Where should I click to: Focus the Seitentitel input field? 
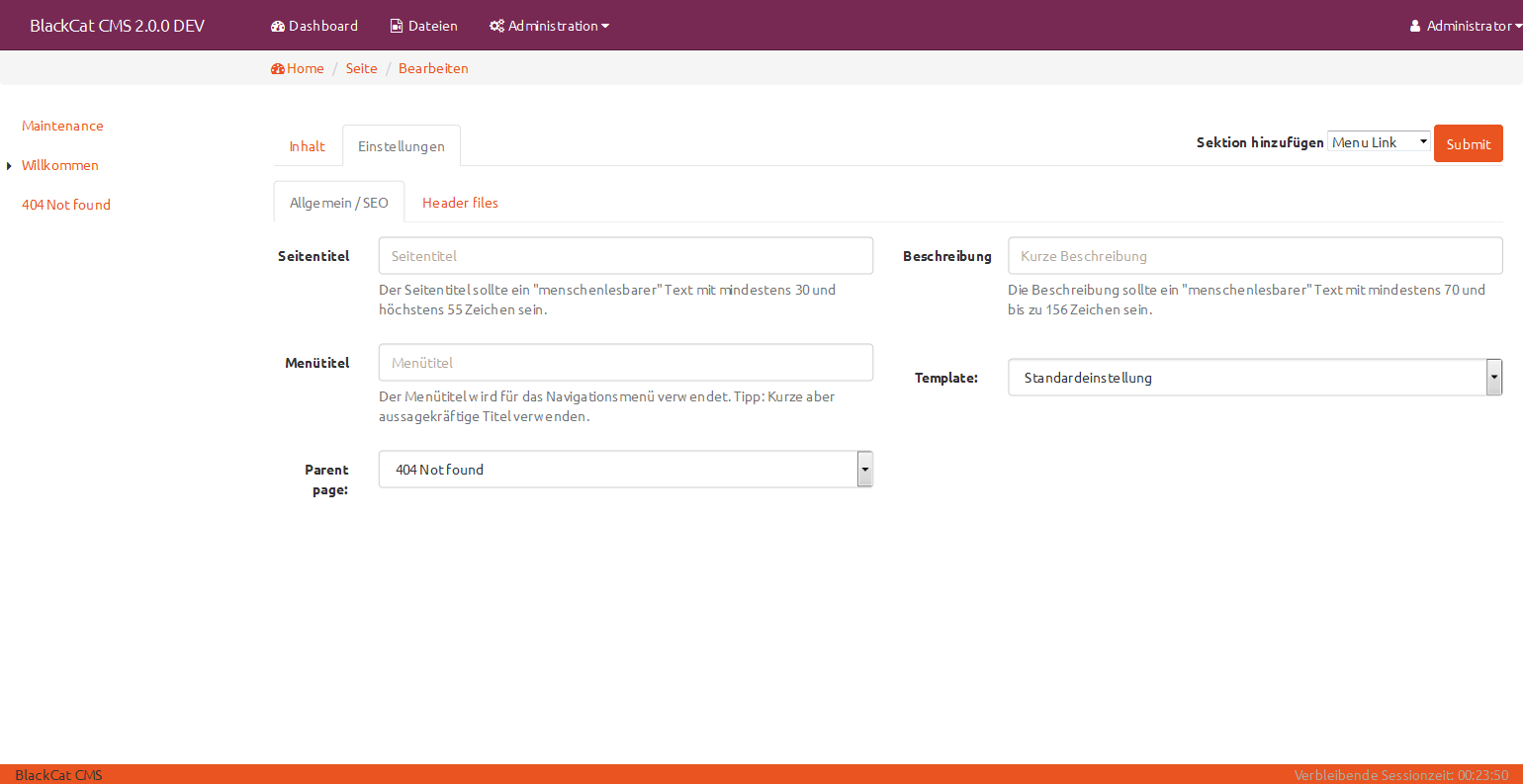625,256
